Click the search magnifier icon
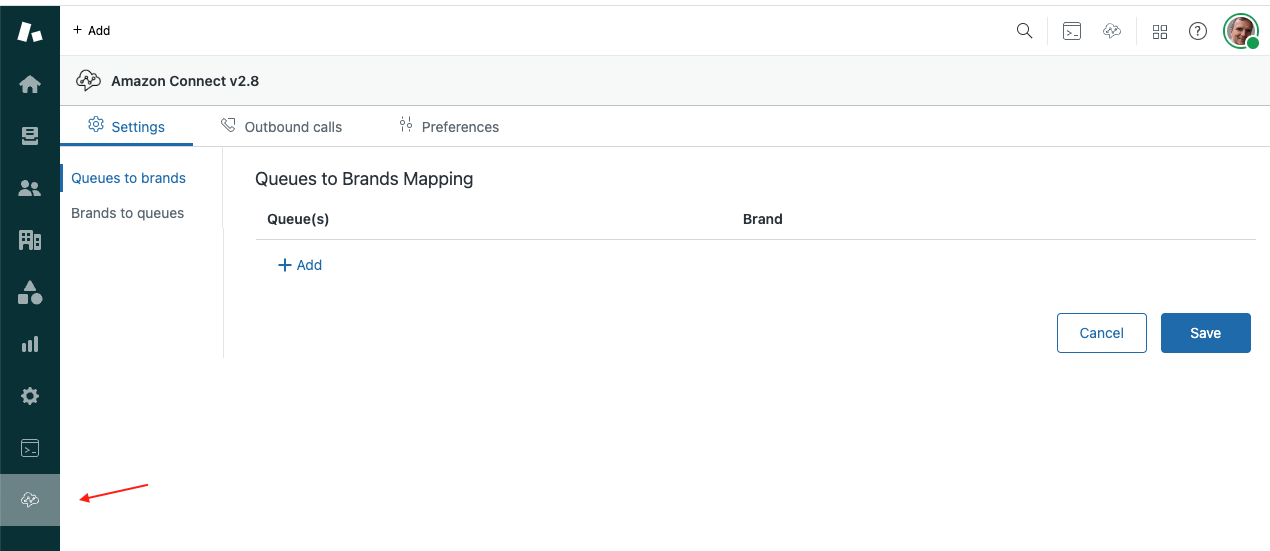1270x551 pixels. [1024, 31]
